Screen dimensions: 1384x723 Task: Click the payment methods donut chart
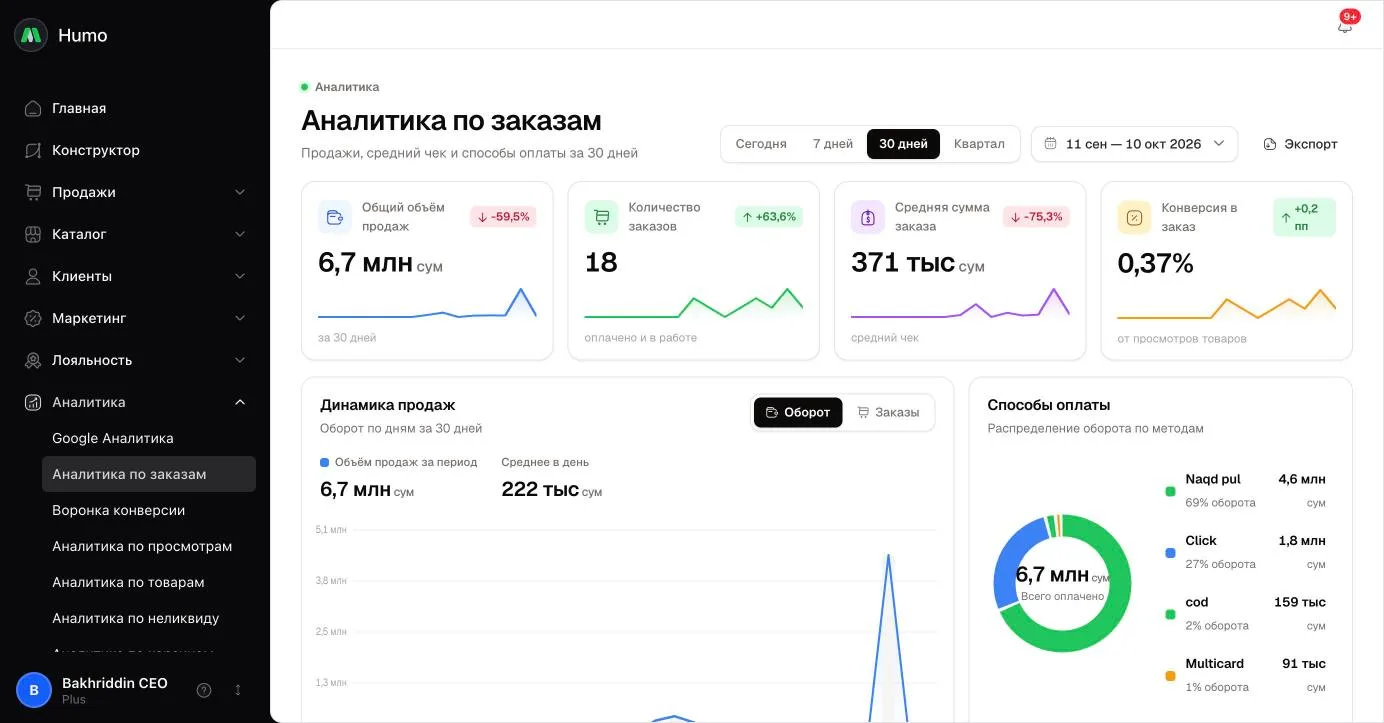(x=1062, y=584)
